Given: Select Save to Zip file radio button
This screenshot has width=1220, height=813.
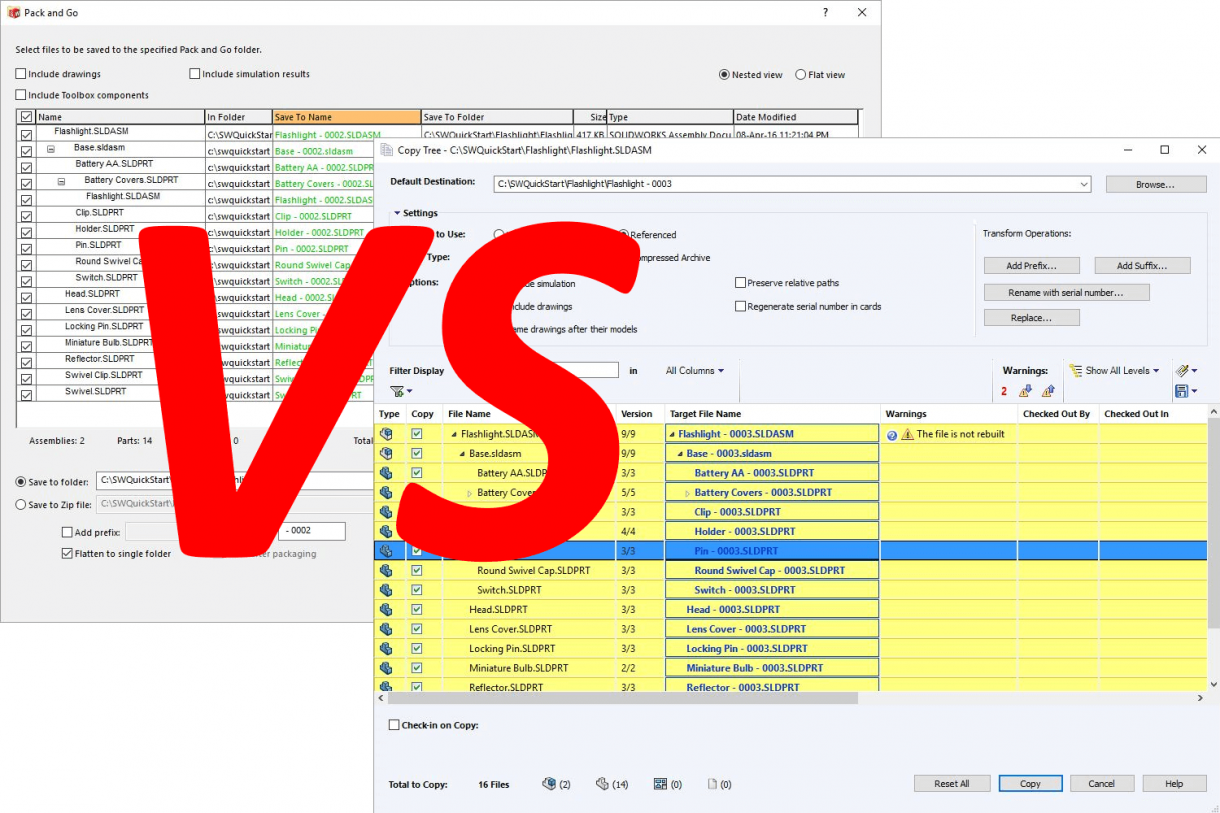Looking at the screenshot, I should pyautogui.click(x=21, y=505).
